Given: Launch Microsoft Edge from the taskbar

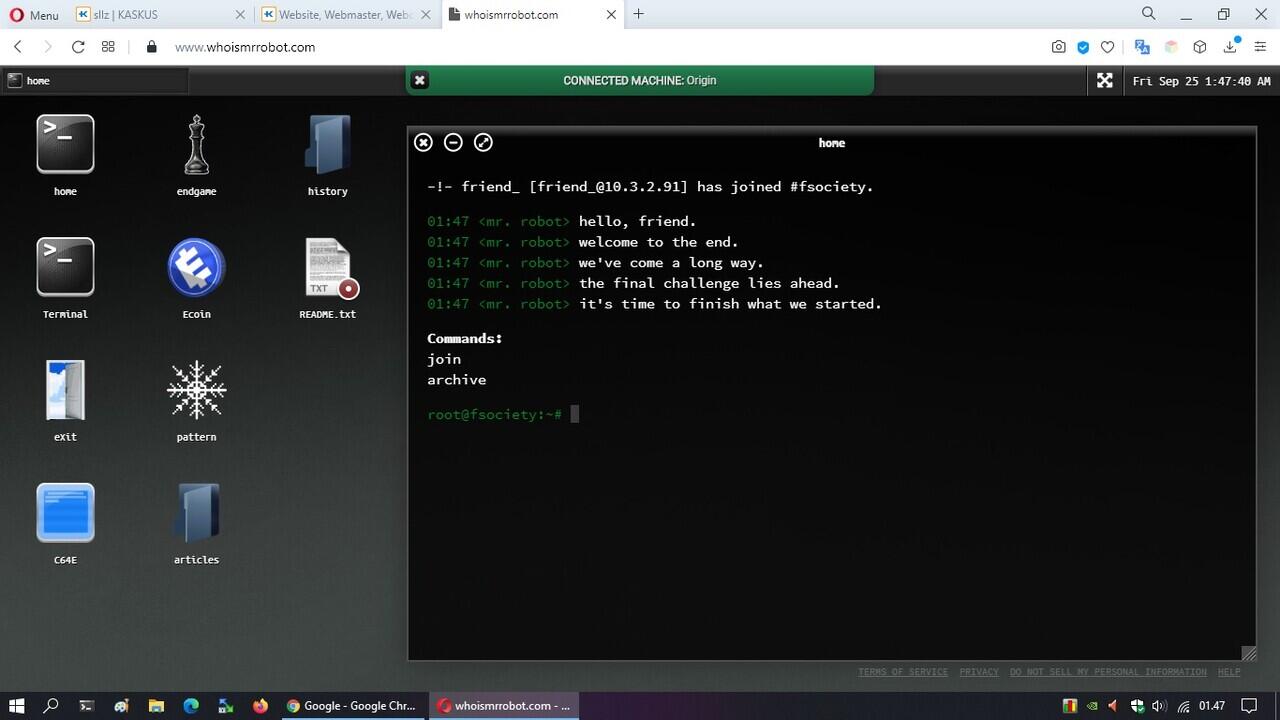Looking at the screenshot, I should 191,705.
